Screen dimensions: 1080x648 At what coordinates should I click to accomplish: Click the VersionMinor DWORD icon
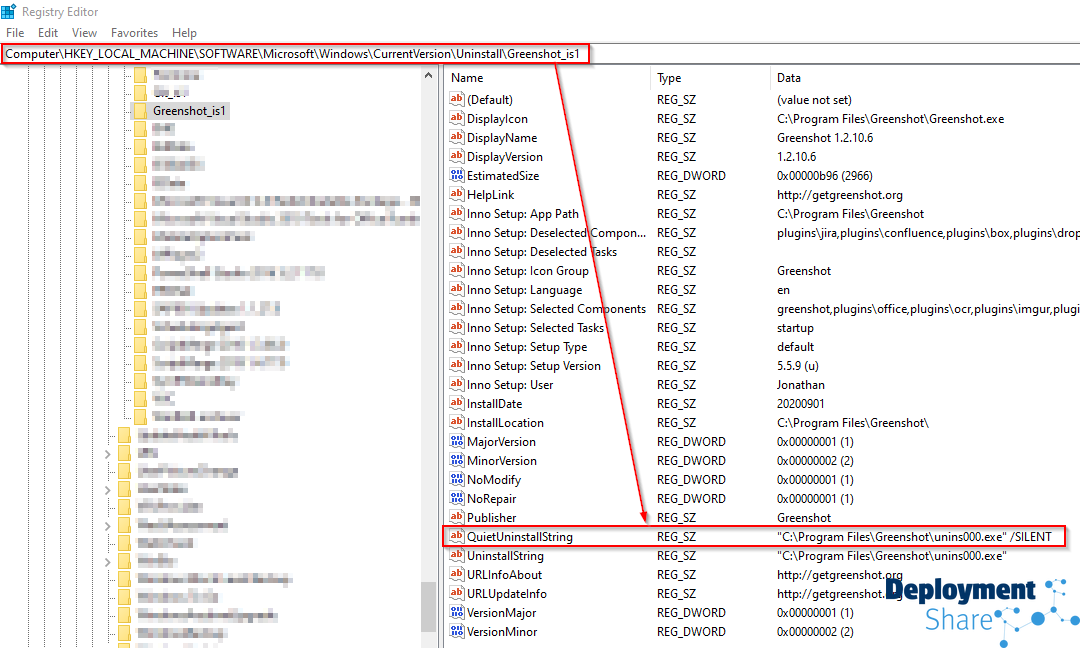(457, 631)
